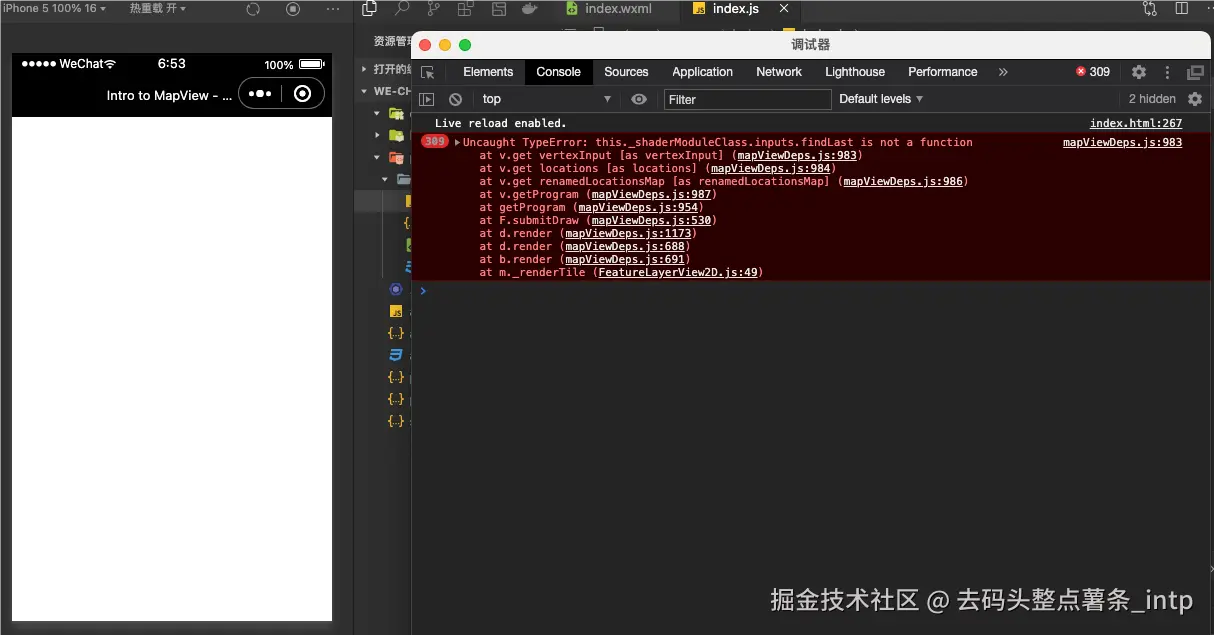Open the mapViewDeps.js:983 error link

pos(1121,142)
